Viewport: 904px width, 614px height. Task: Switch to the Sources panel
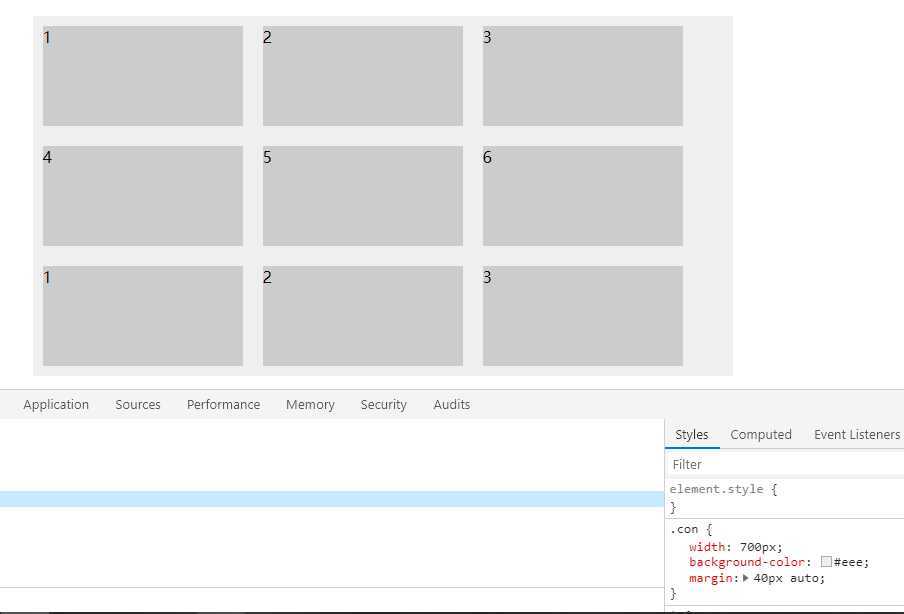tap(138, 405)
